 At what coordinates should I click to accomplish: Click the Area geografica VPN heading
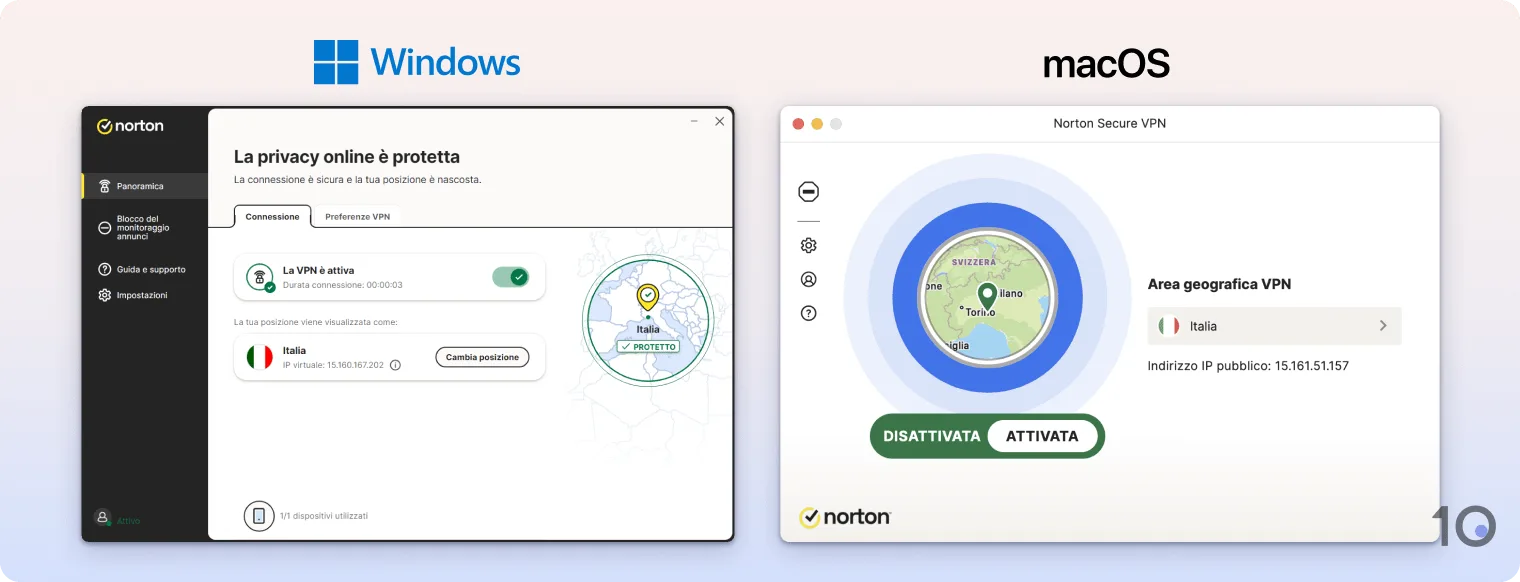1219,284
